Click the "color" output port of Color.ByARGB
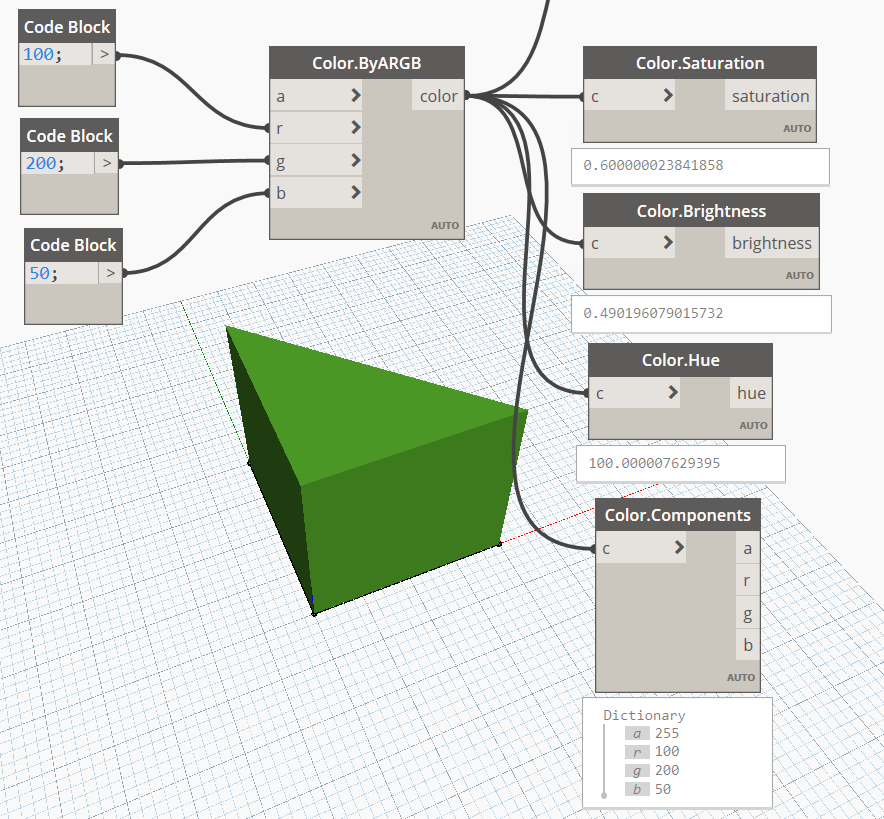Screen dimensions: 884x819 coord(438,96)
